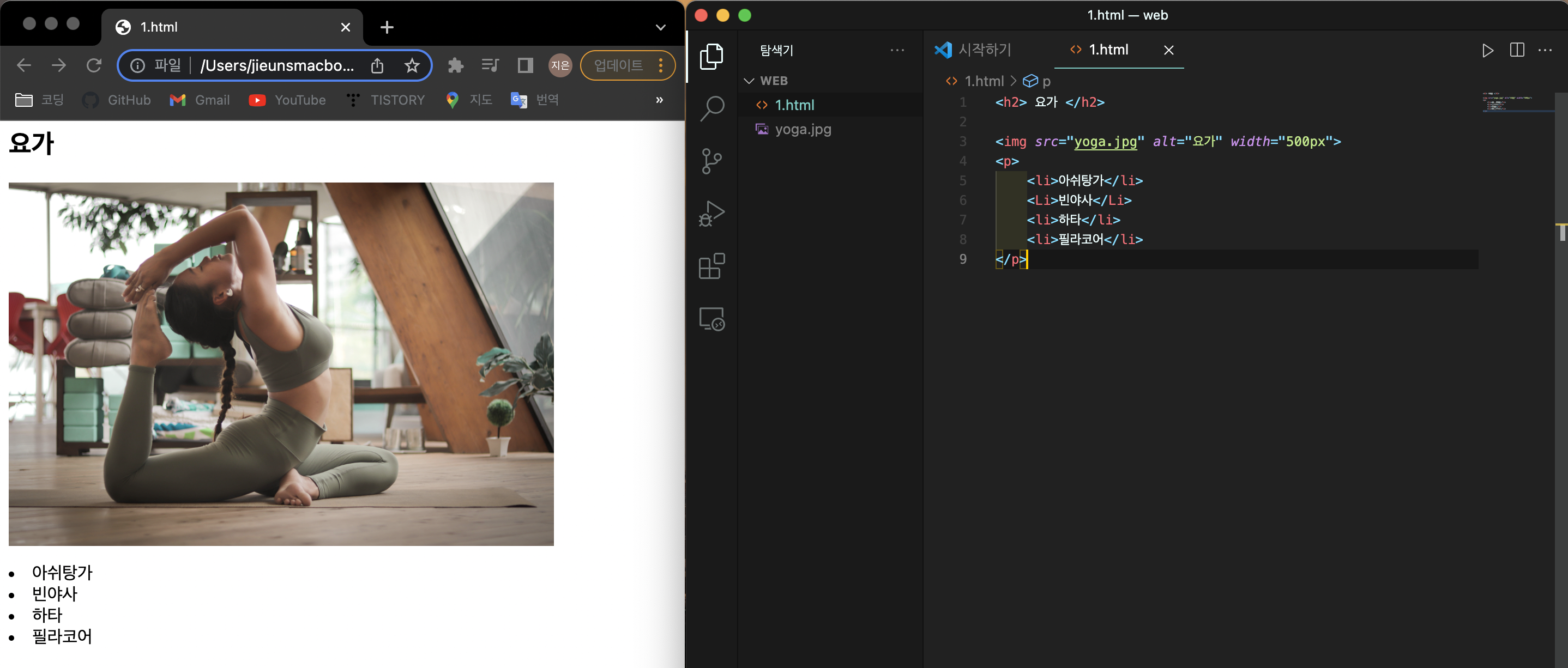The image size is (1568, 668).
Task: Open Run and Debug view
Action: coord(711,214)
